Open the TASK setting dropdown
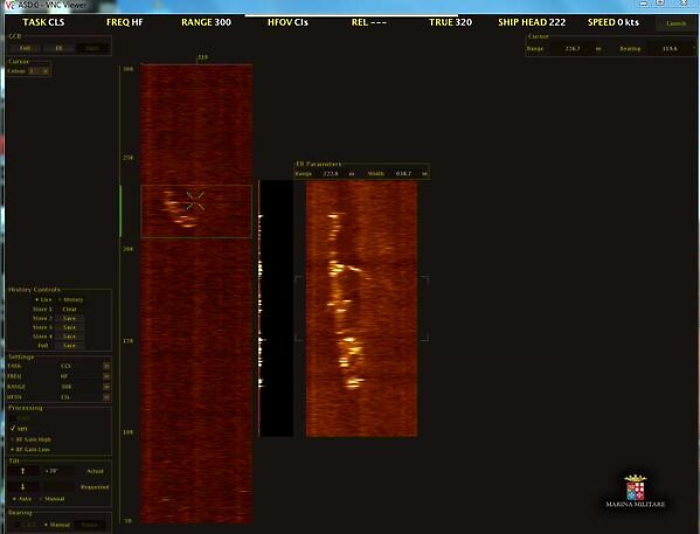Viewport: 700px width, 534px height. 106,366
